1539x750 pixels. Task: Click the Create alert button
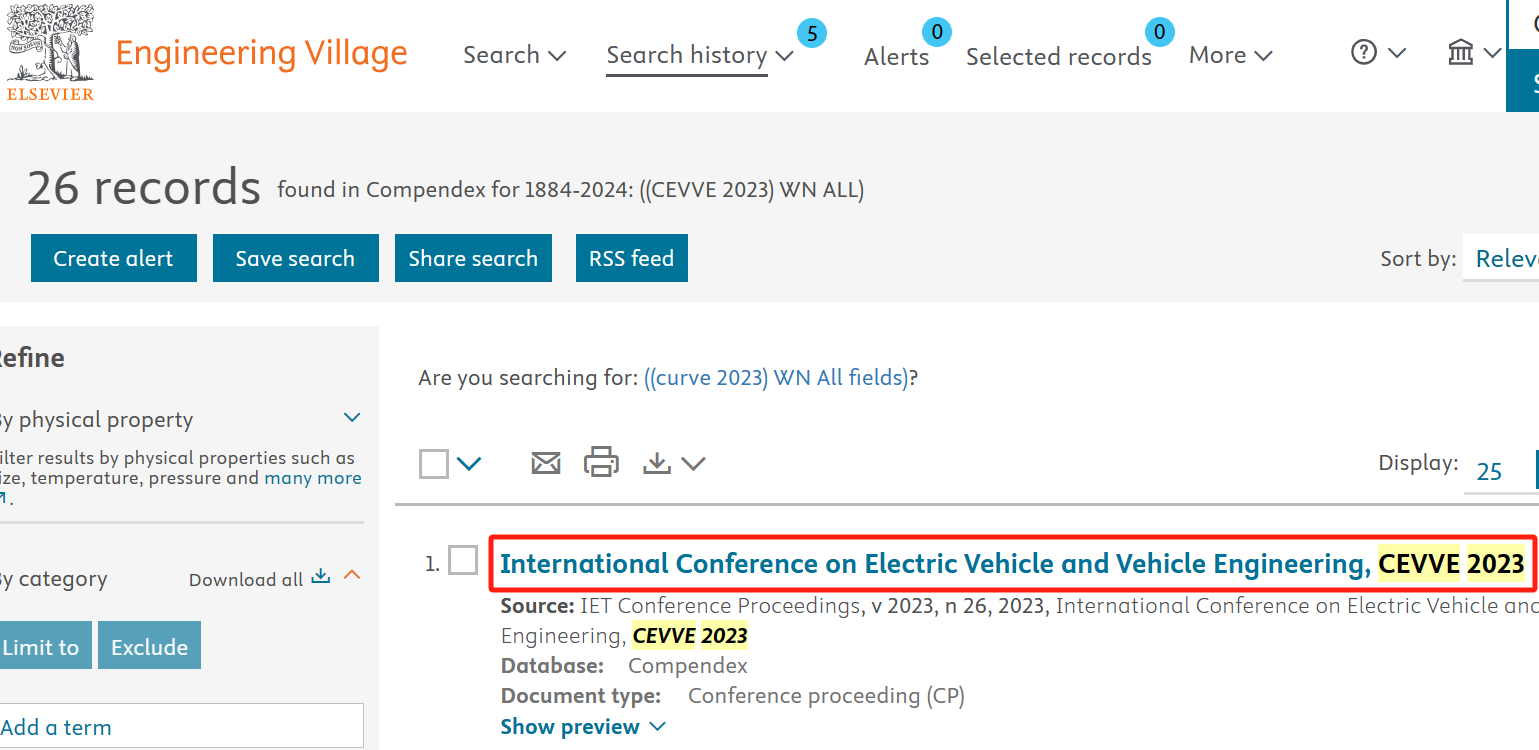(114, 258)
